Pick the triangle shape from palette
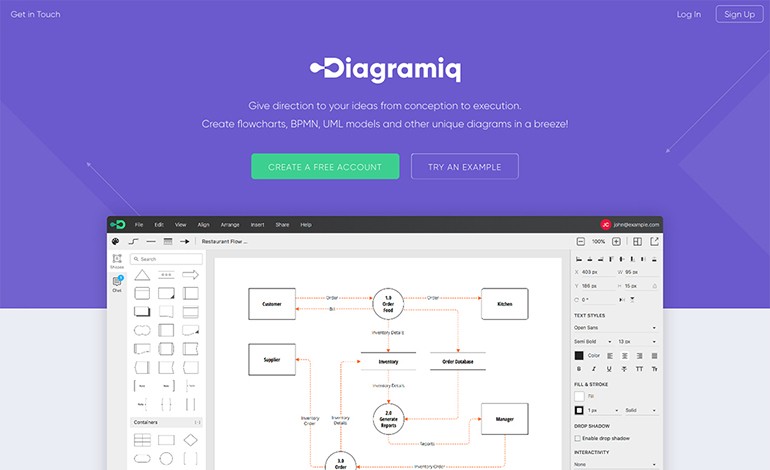This screenshot has width=770, height=470. (x=142, y=275)
